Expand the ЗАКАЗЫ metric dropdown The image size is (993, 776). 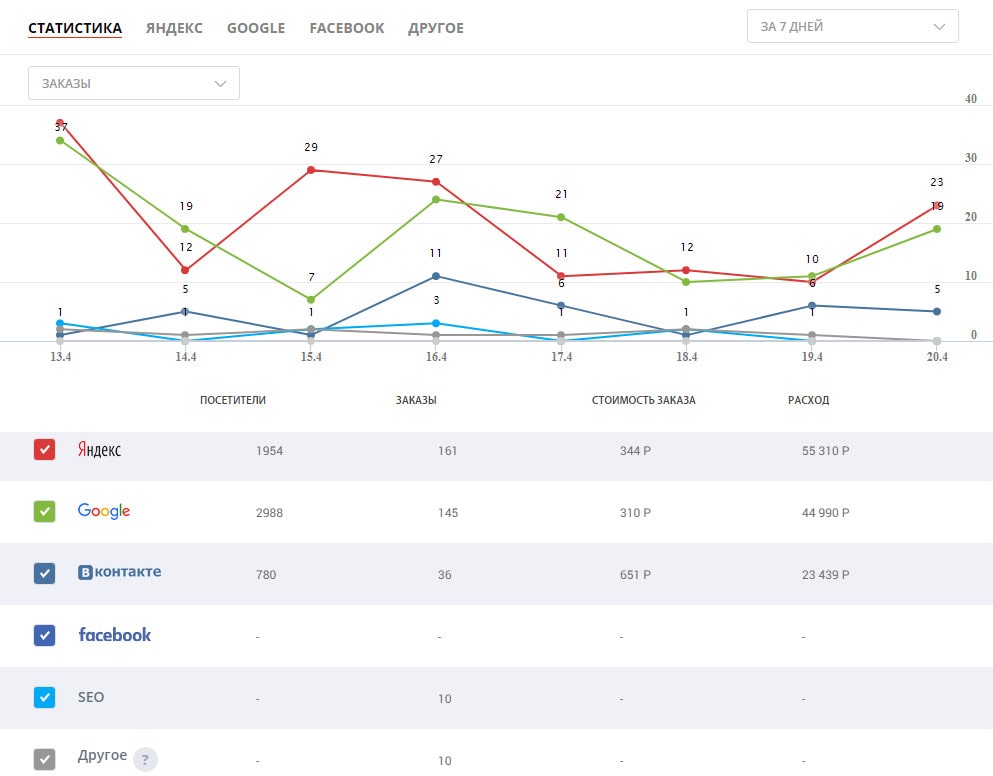coord(134,83)
